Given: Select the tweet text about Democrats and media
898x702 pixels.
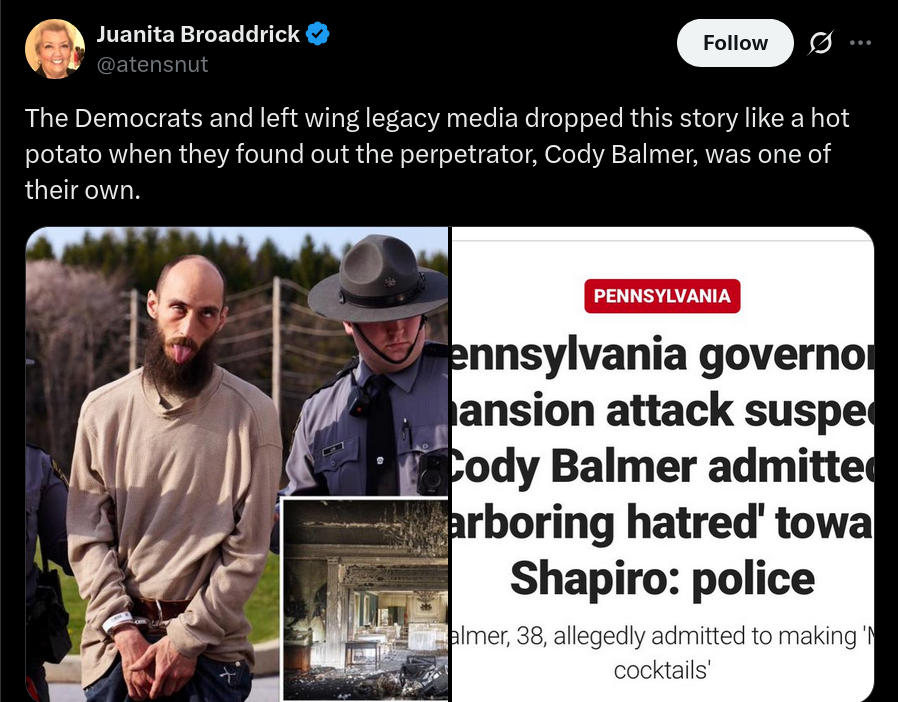Looking at the screenshot, I should pyautogui.click(x=437, y=154).
